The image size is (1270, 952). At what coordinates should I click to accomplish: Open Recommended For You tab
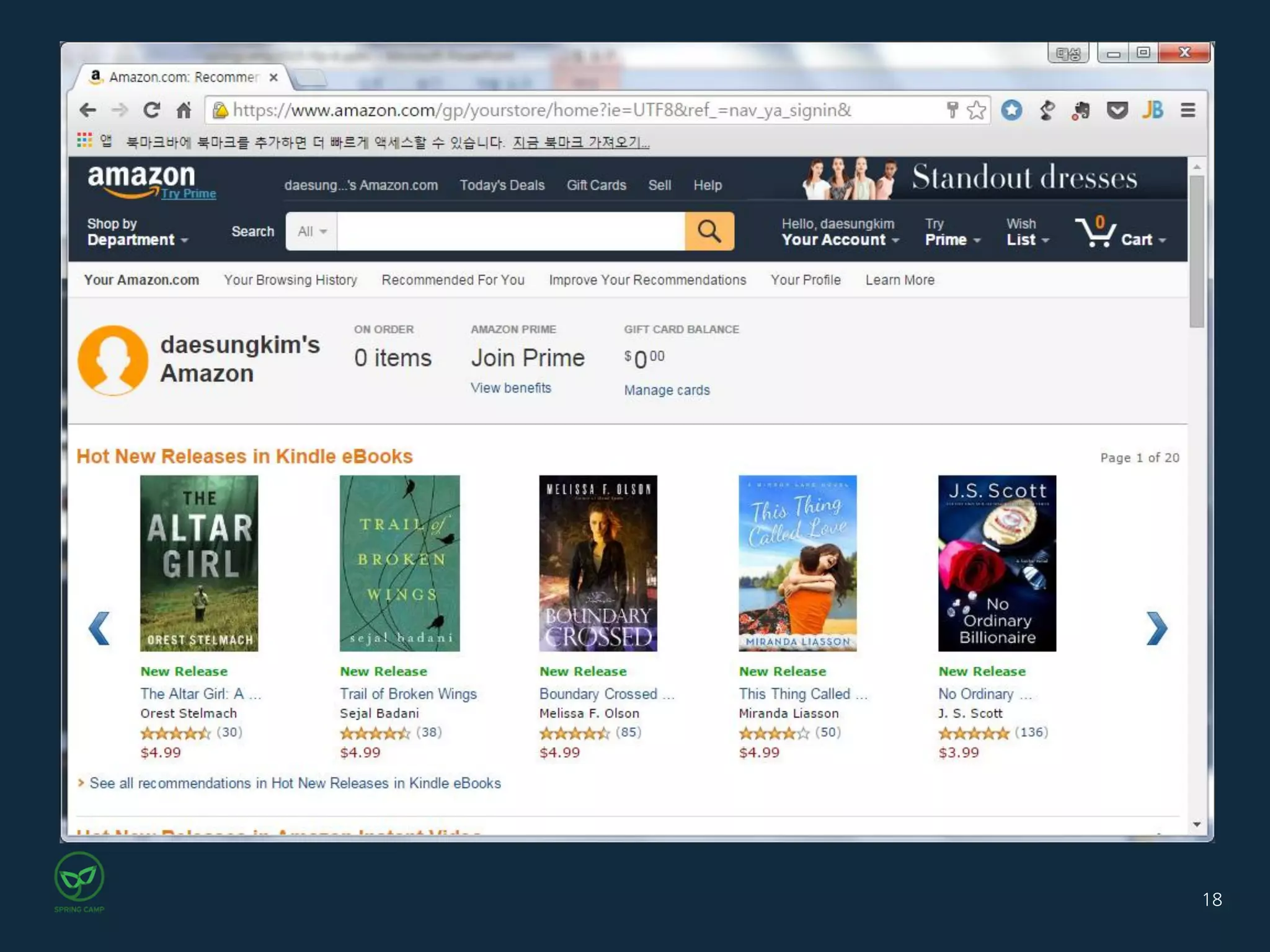click(x=453, y=280)
